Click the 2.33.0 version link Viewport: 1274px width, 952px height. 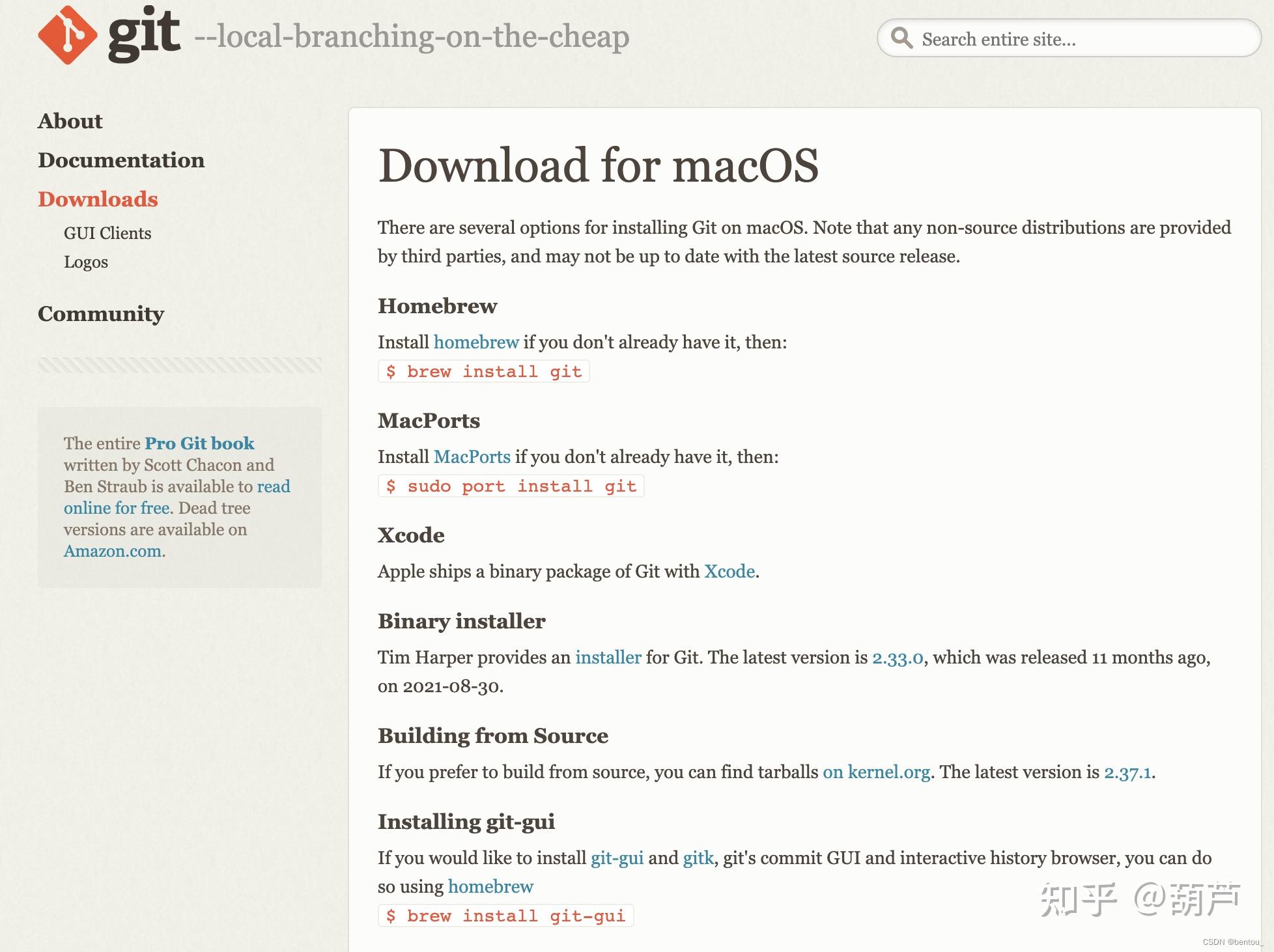click(x=898, y=657)
